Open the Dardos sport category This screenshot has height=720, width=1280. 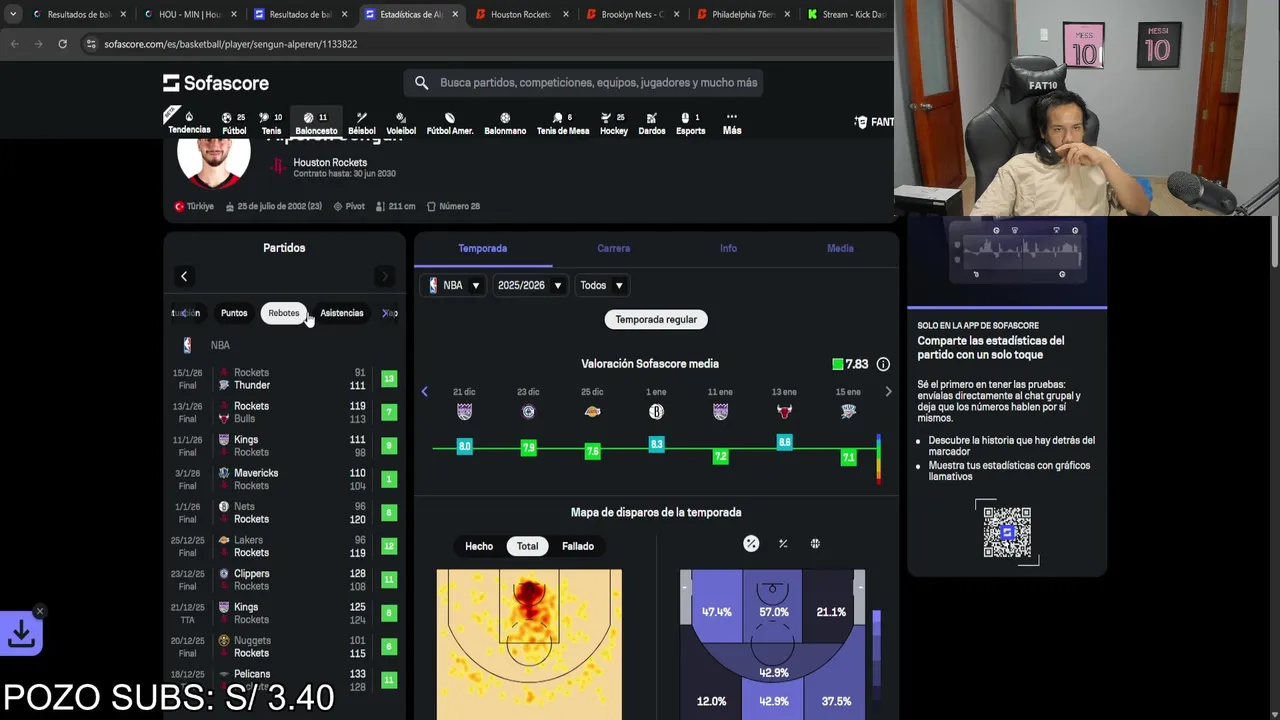tap(652, 123)
